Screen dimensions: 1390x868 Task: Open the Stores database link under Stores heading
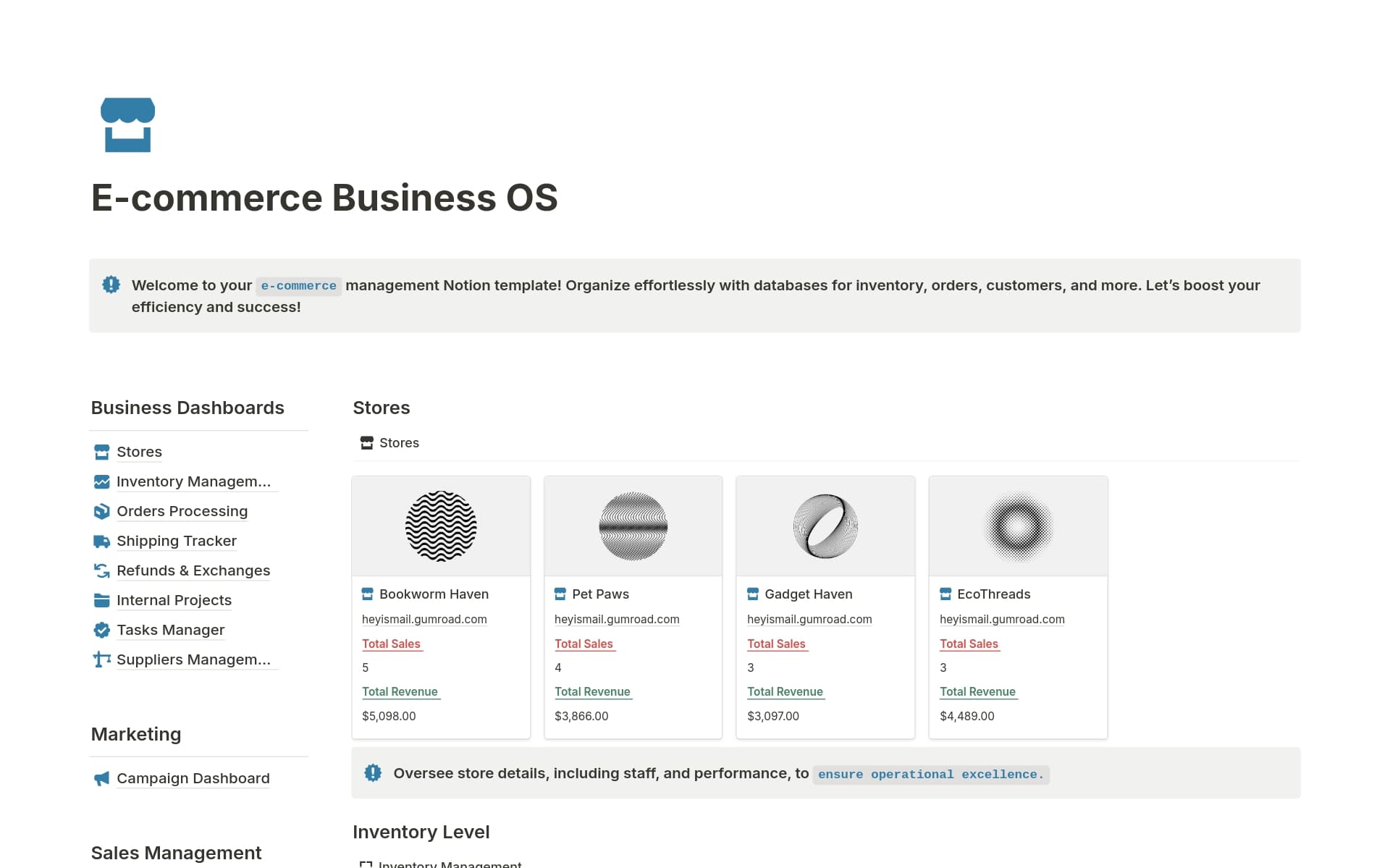(399, 442)
